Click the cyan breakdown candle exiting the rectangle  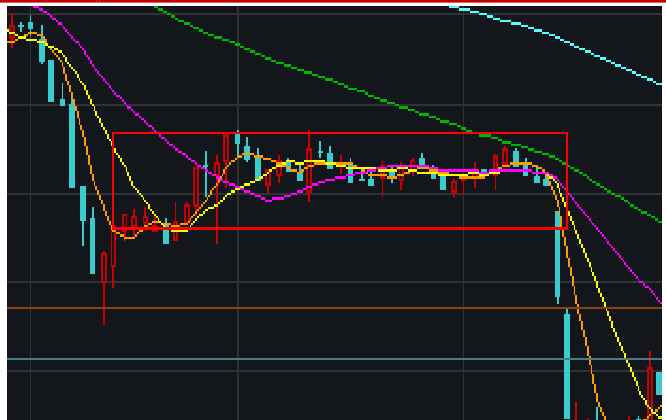click(557, 255)
